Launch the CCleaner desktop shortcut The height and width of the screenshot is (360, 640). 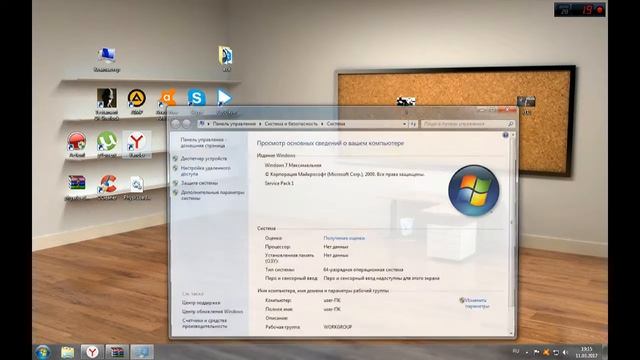(x=107, y=187)
